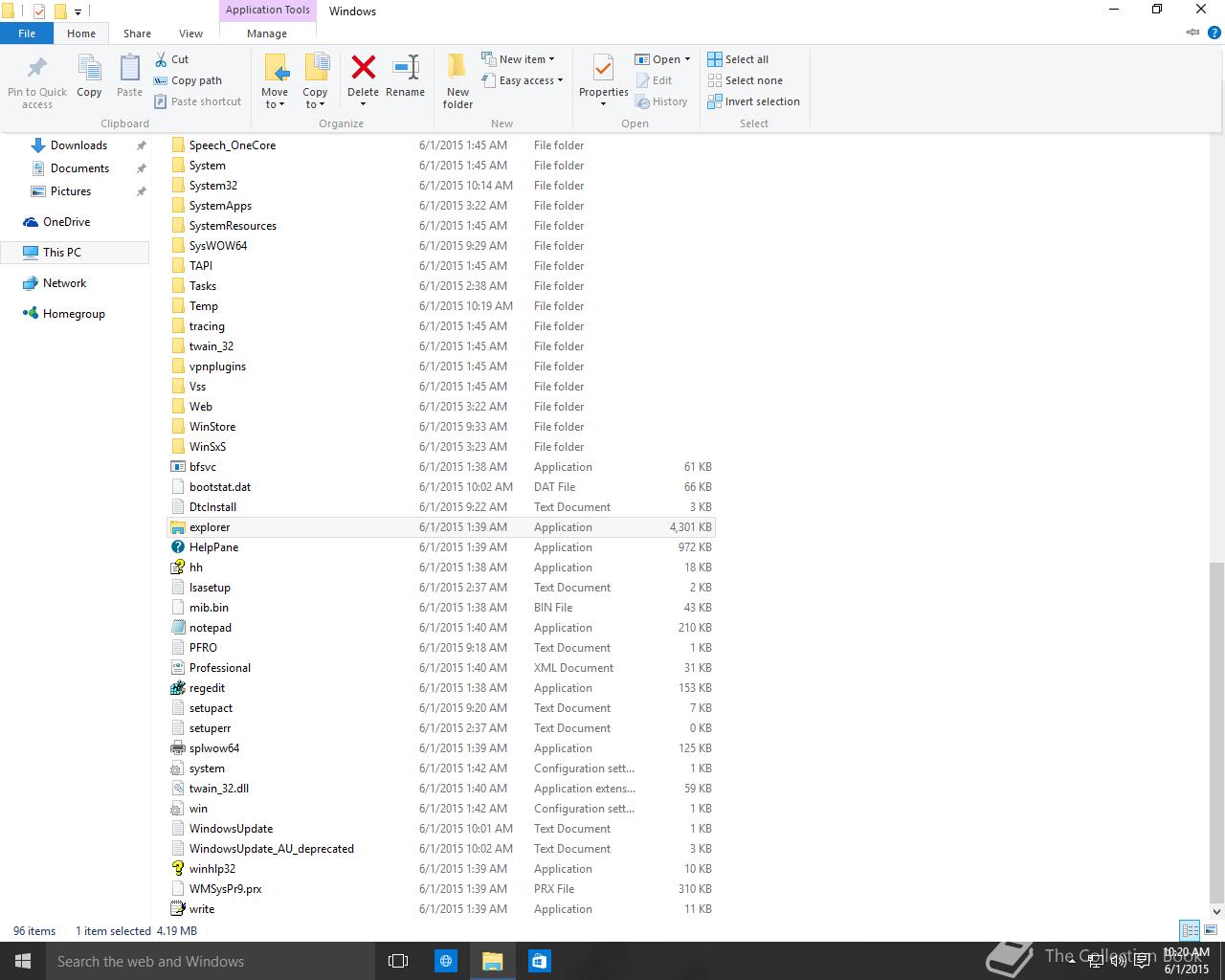Image resolution: width=1225 pixels, height=980 pixels.
Task: Open the Help question mark icon
Action: pos(1215,33)
